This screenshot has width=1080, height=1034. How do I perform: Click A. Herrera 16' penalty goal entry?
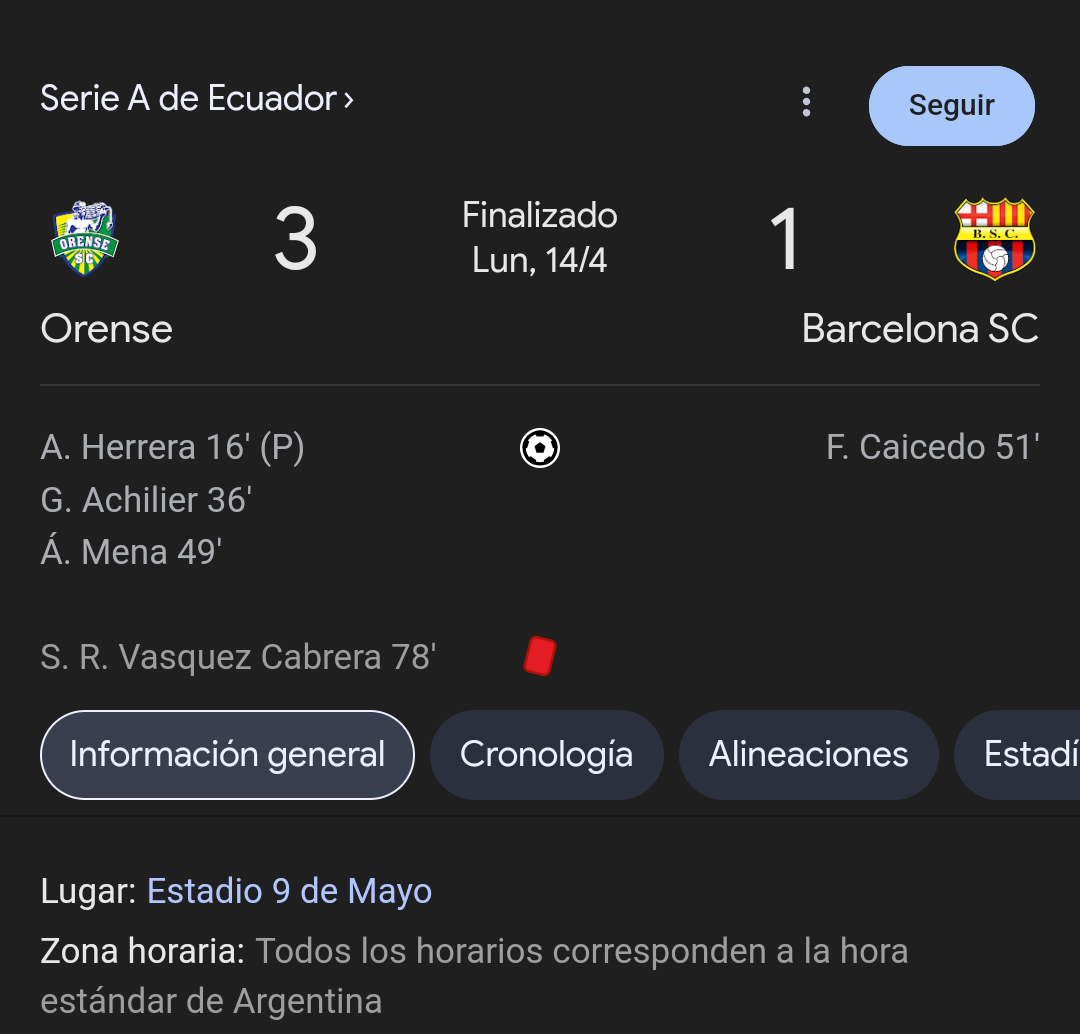tap(172, 447)
